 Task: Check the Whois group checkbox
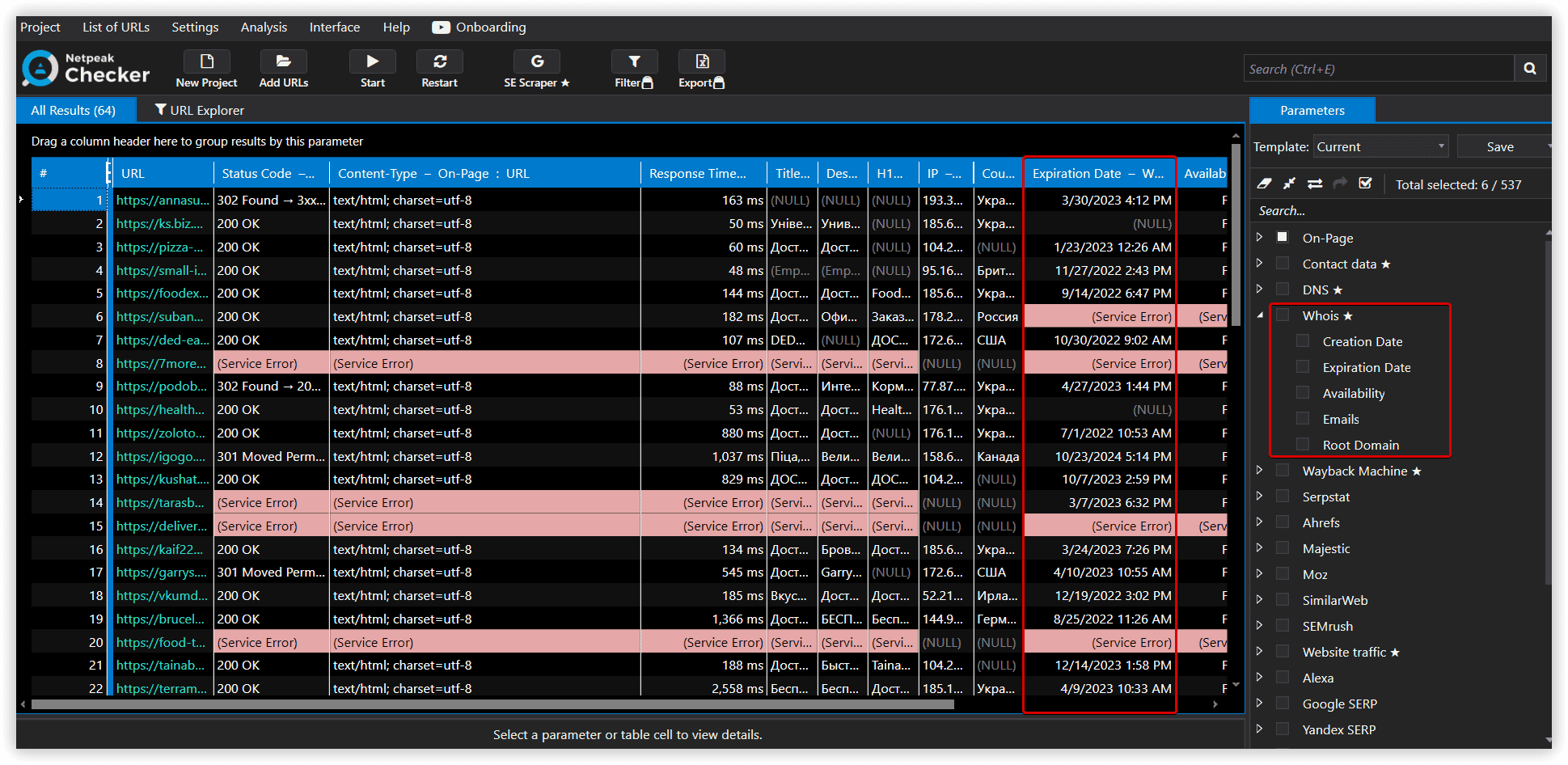click(1283, 315)
